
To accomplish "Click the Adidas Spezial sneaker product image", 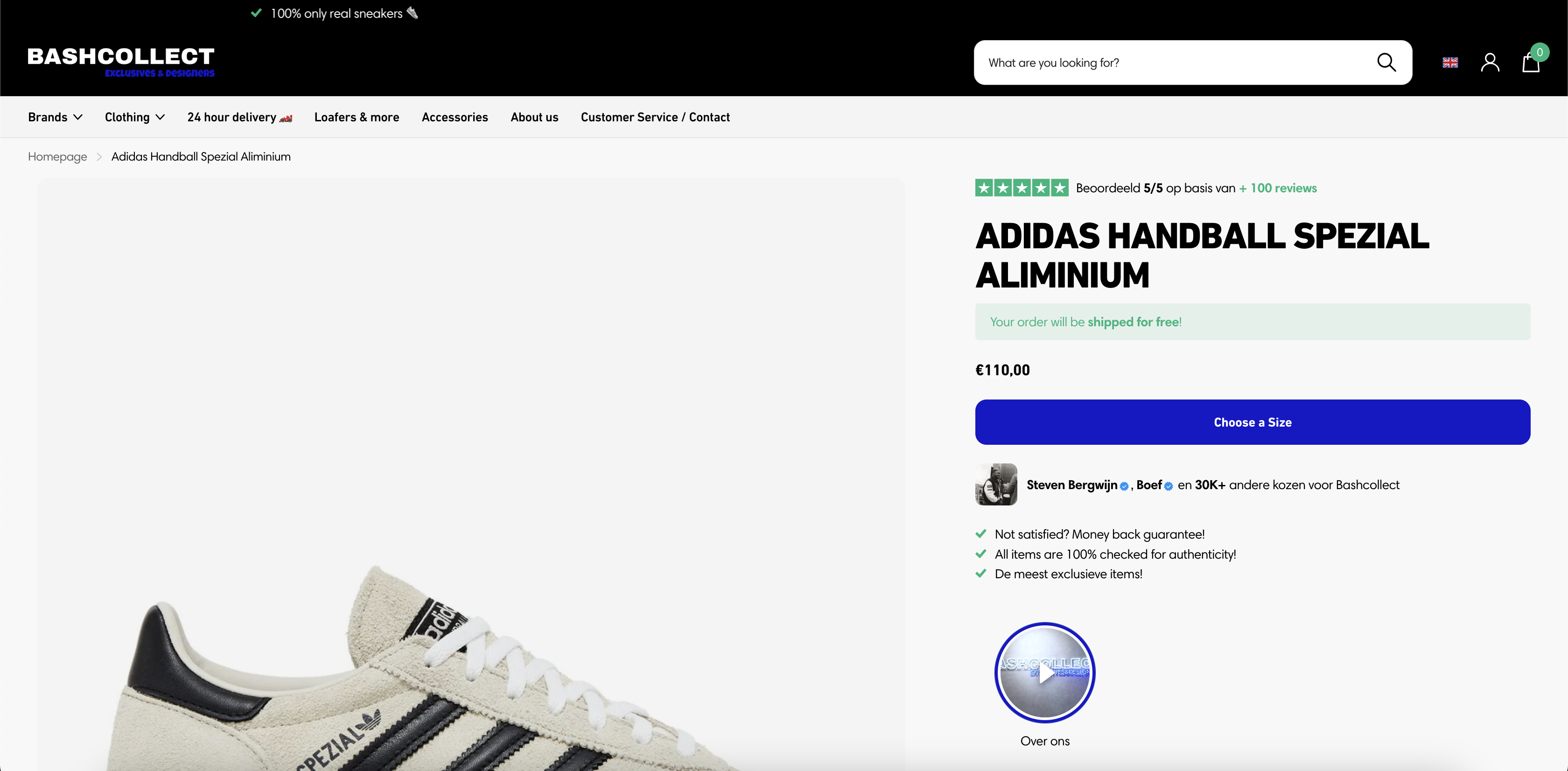I will click(470, 475).
